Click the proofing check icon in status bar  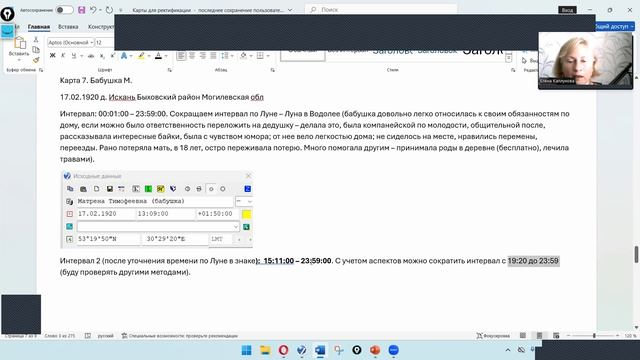tap(88, 336)
